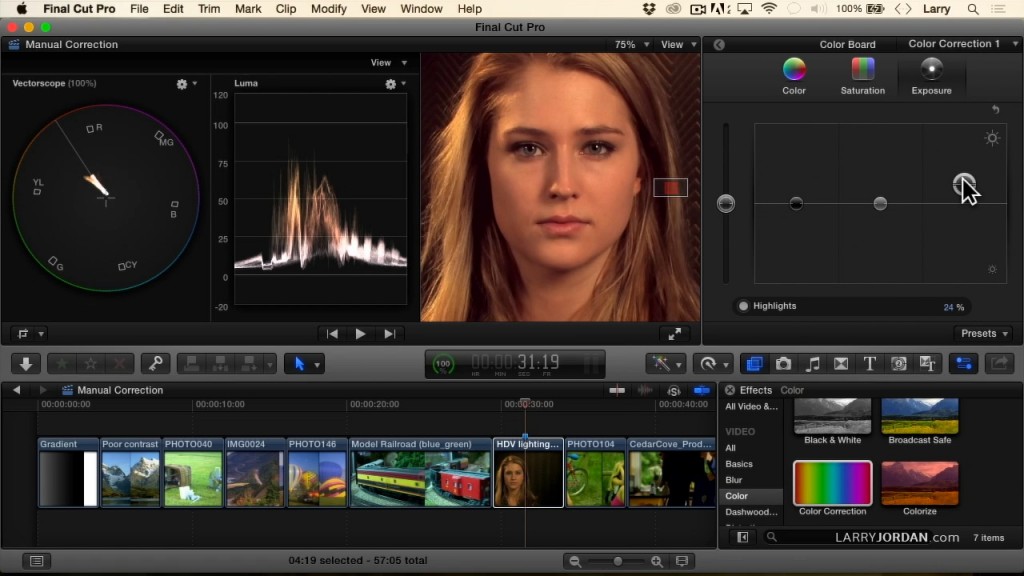
Task: Open the viewer View options dropdown
Action: tap(679, 44)
